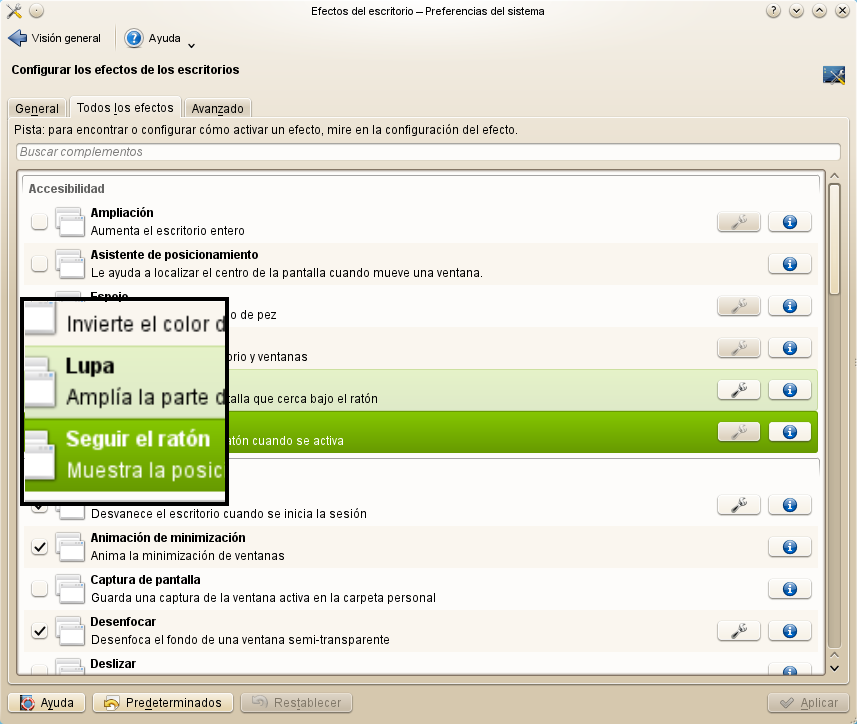The image size is (857, 724).
Task: Click the Ayuda toolbar question icon
Action: (133, 38)
